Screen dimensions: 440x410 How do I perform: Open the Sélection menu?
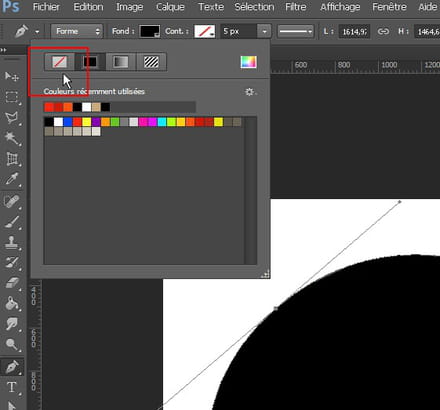pos(254,7)
